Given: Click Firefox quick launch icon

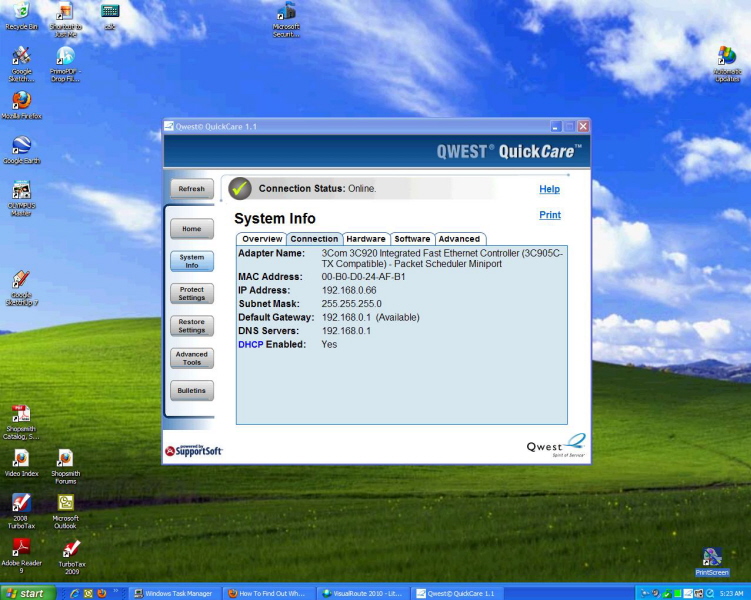Looking at the screenshot, I should (102, 593).
